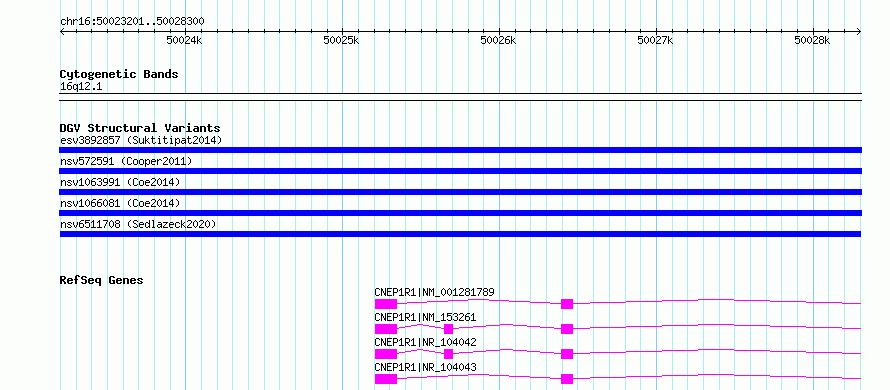Click the 50025k ruler label
The image size is (890, 390).
(x=341, y=40)
